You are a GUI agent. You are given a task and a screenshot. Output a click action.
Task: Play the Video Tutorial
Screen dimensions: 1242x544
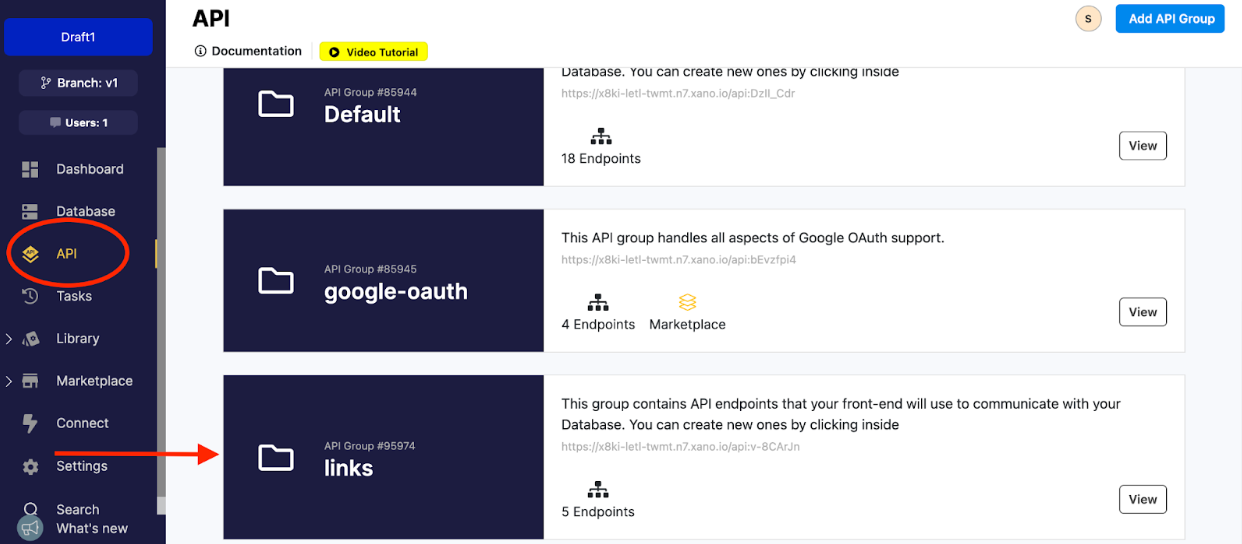[374, 51]
